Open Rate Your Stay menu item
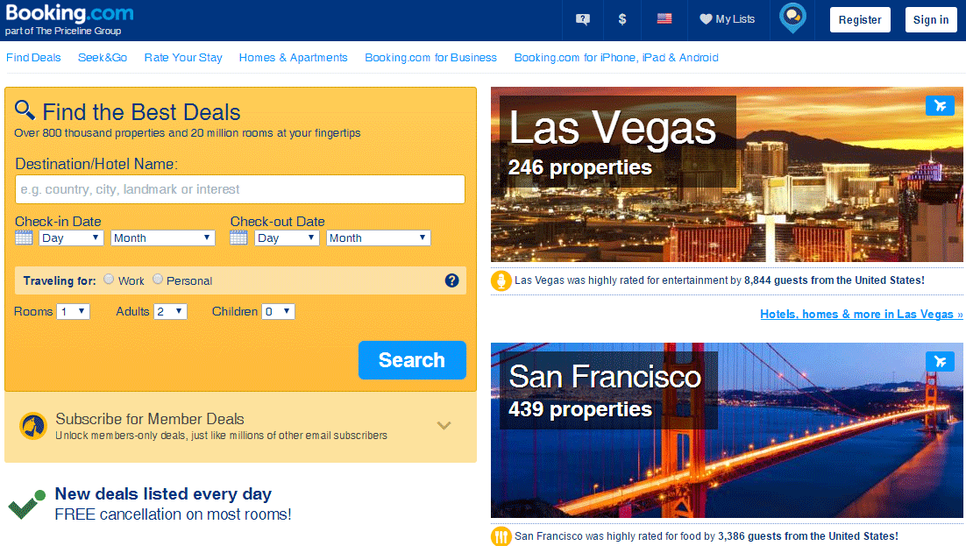 [x=183, y=57]
